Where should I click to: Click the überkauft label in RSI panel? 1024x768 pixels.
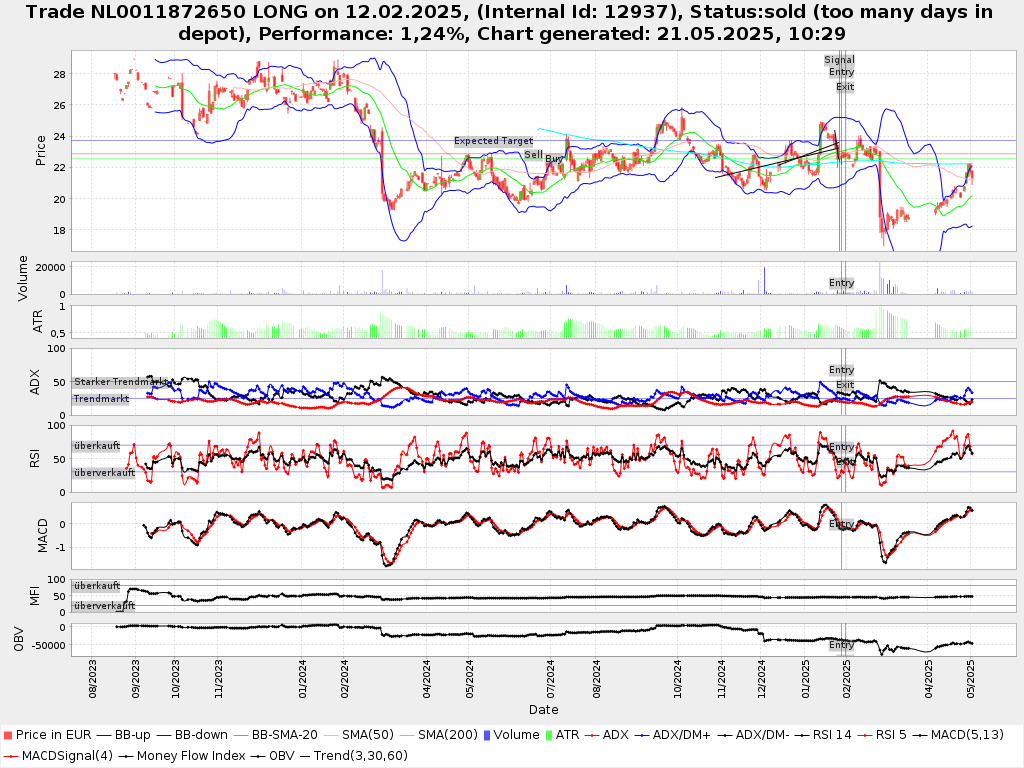click(96, 446)
